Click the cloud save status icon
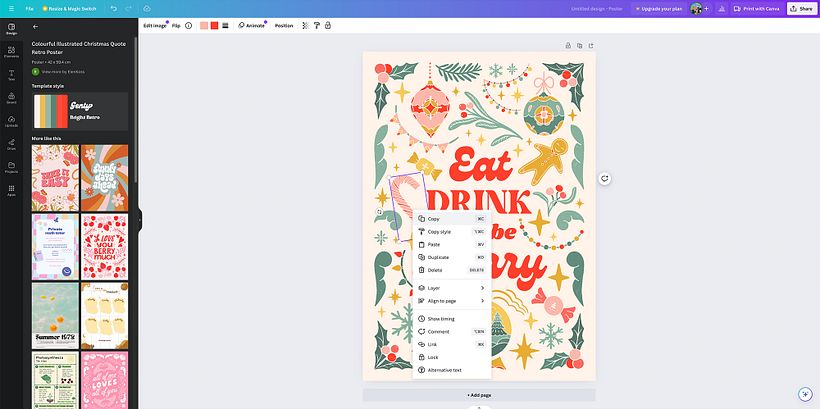The image size is (820, 409). [x=146, y=9]
